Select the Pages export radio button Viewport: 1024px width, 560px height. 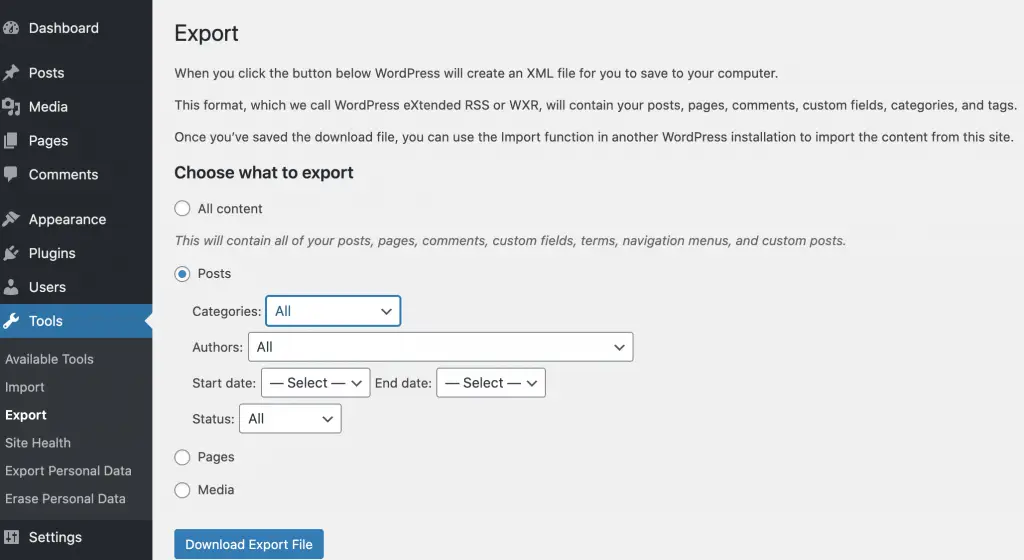(x=182, y=457)
